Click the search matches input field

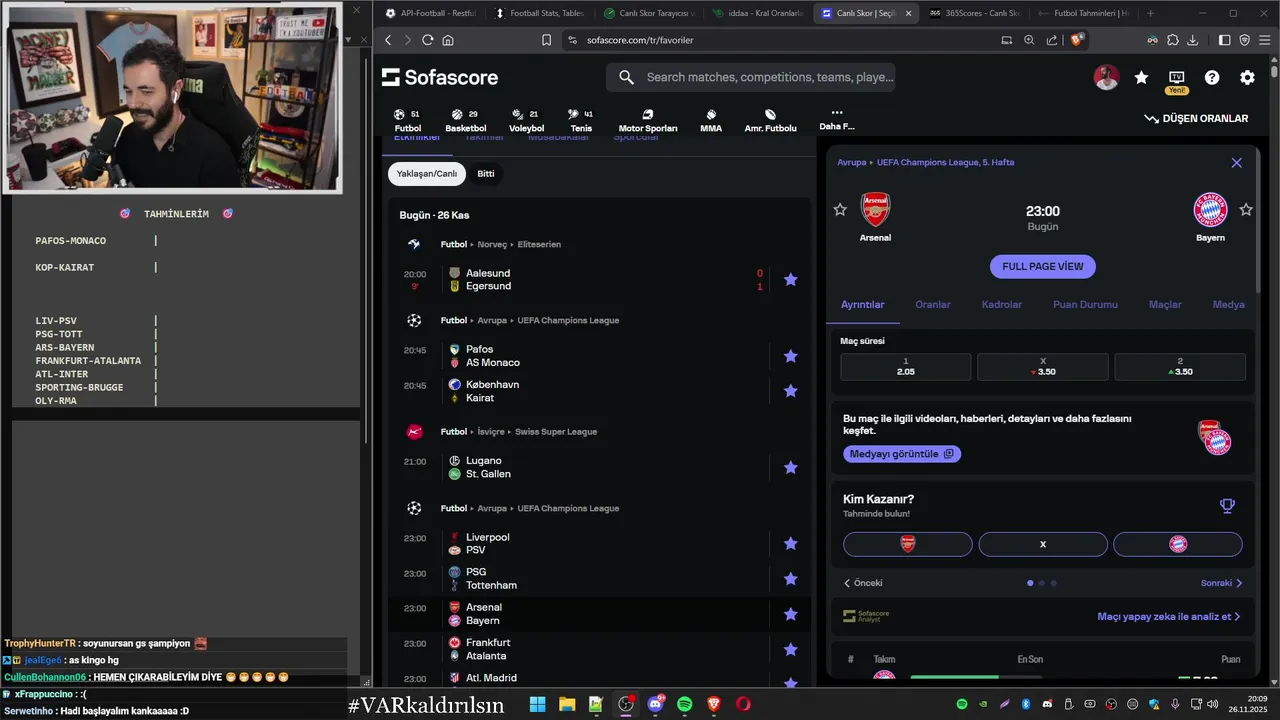click(750, 77)
